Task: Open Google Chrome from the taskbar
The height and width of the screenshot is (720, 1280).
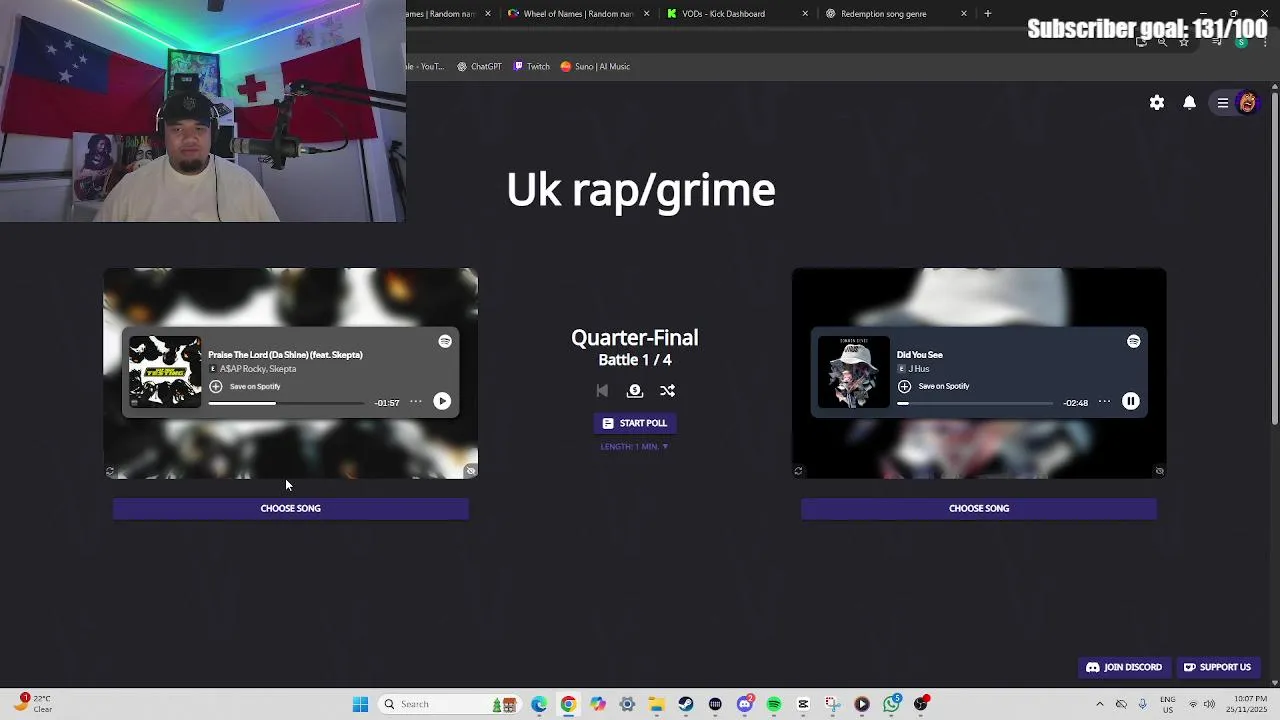Action: (x=568, y=704)
